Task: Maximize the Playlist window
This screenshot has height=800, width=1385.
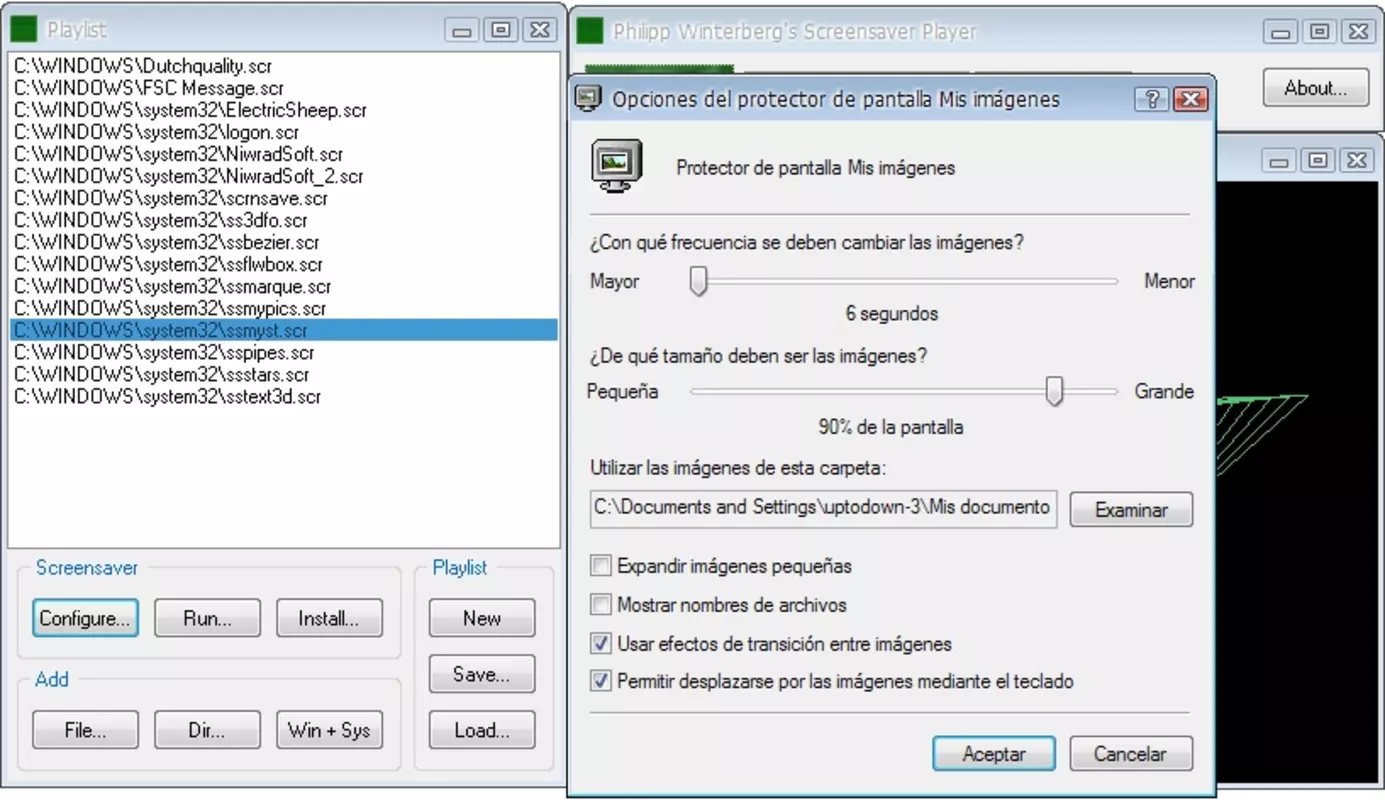Action: click(500, 31)
